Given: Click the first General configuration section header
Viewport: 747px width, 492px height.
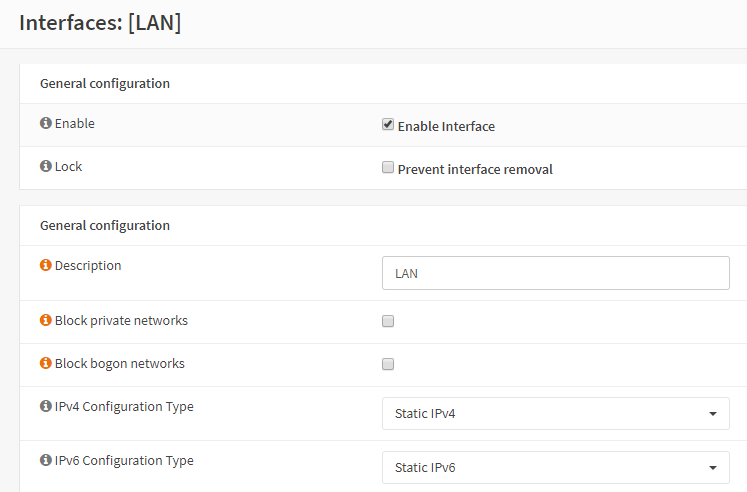Looking at the screenshot, I should pos(105,83).
